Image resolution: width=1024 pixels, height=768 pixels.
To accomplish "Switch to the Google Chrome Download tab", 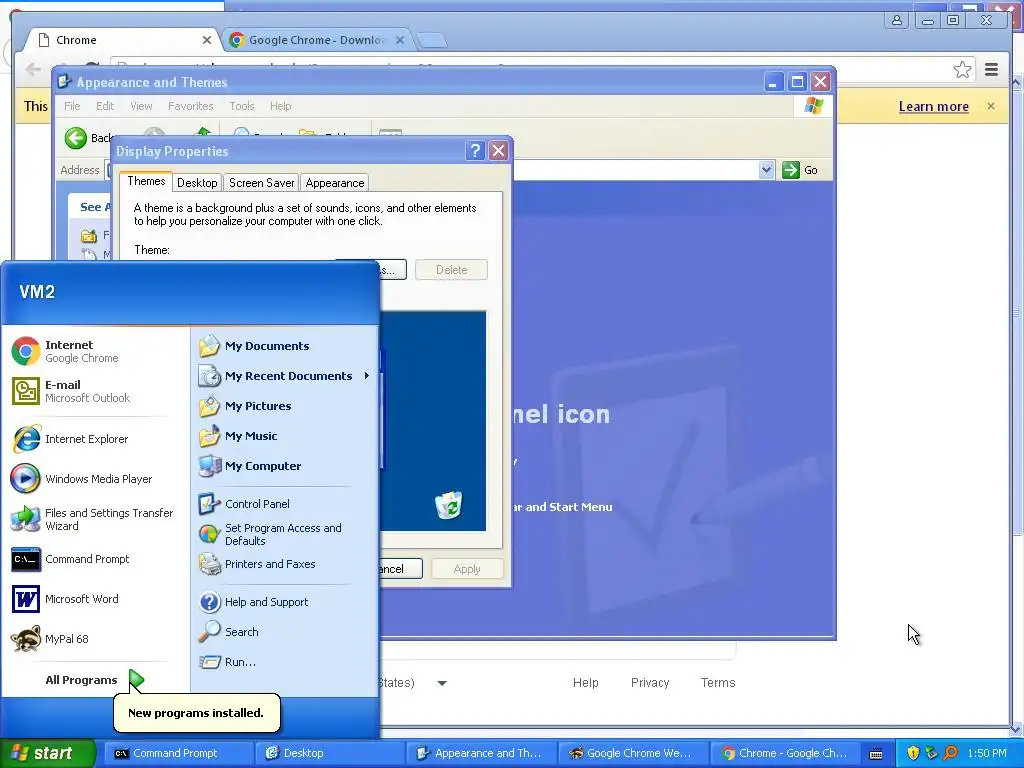I will (x=317, y=40).
